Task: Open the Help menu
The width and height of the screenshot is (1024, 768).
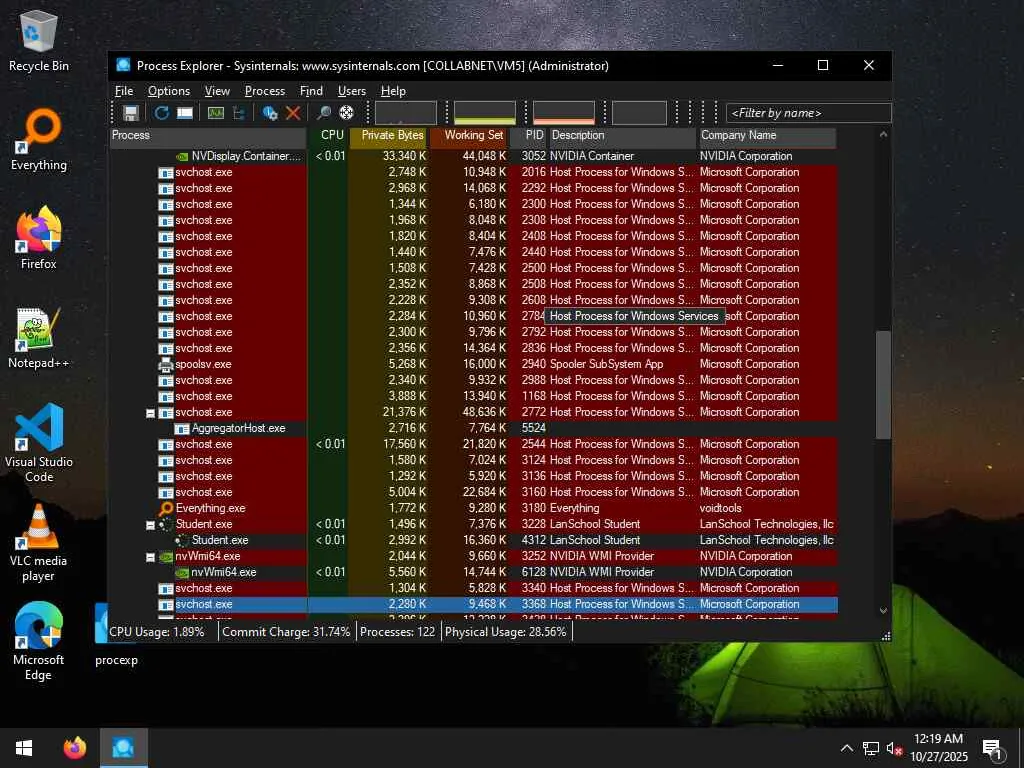Action: [x=393, y=91]
